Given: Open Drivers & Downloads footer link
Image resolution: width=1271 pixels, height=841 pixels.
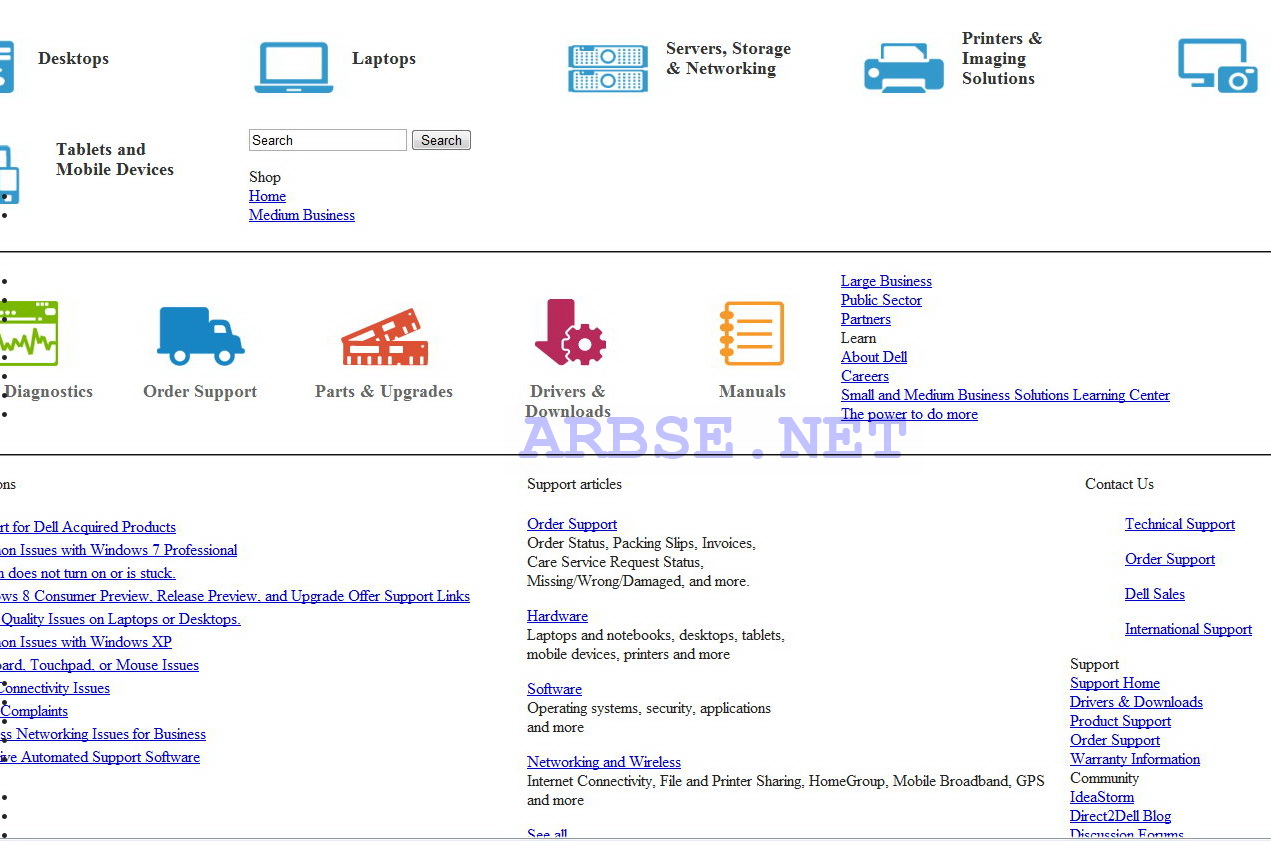Looking at the screenshot, I should coord(1136,702).
